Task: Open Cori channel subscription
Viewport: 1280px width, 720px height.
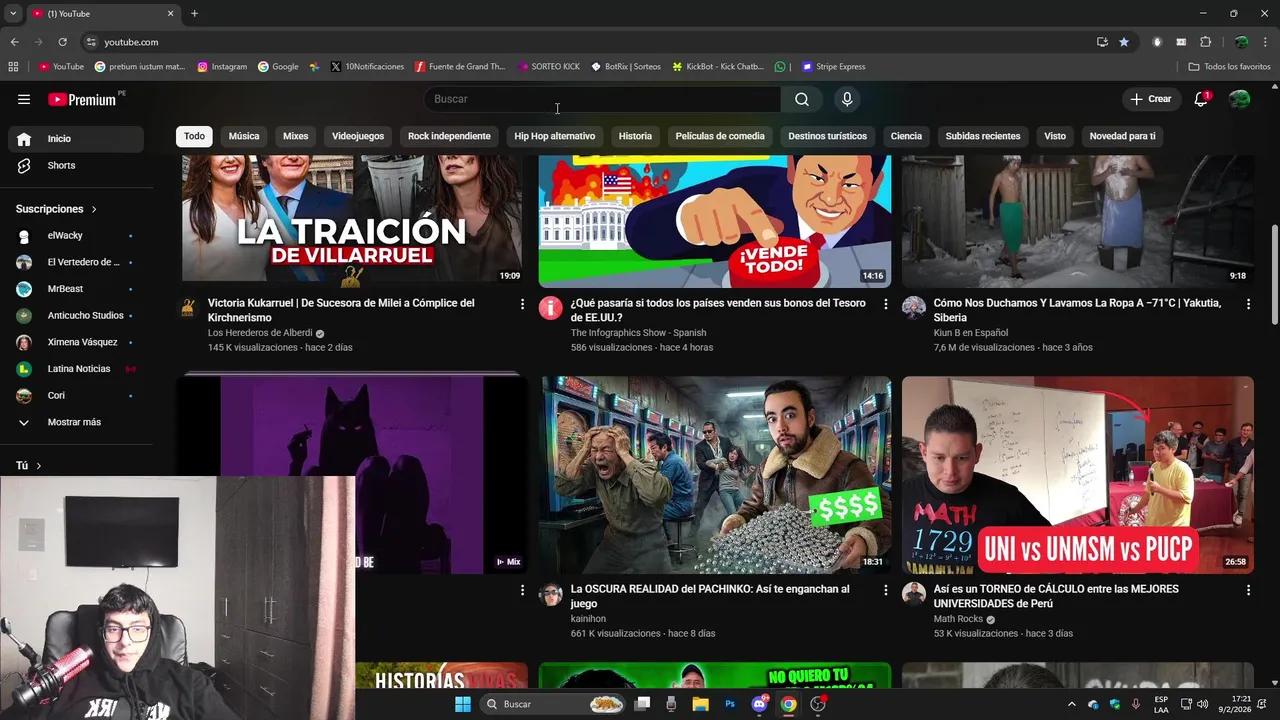Action: tap(76, 395)
